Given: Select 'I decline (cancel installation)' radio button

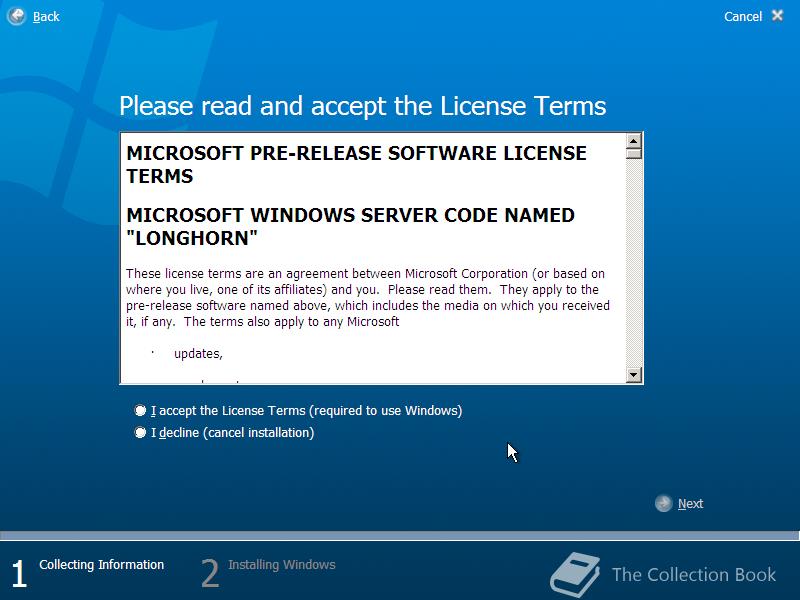Looking at the screenshot, I should tap(140, 433).
